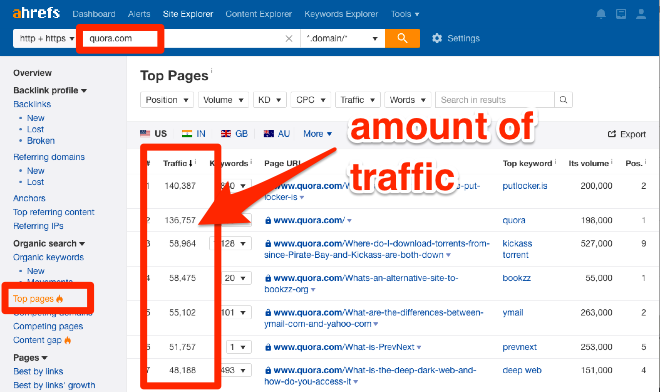Sort by the Its volume column header
Viewport: 660px width, 392px height.
click(588, 163)
